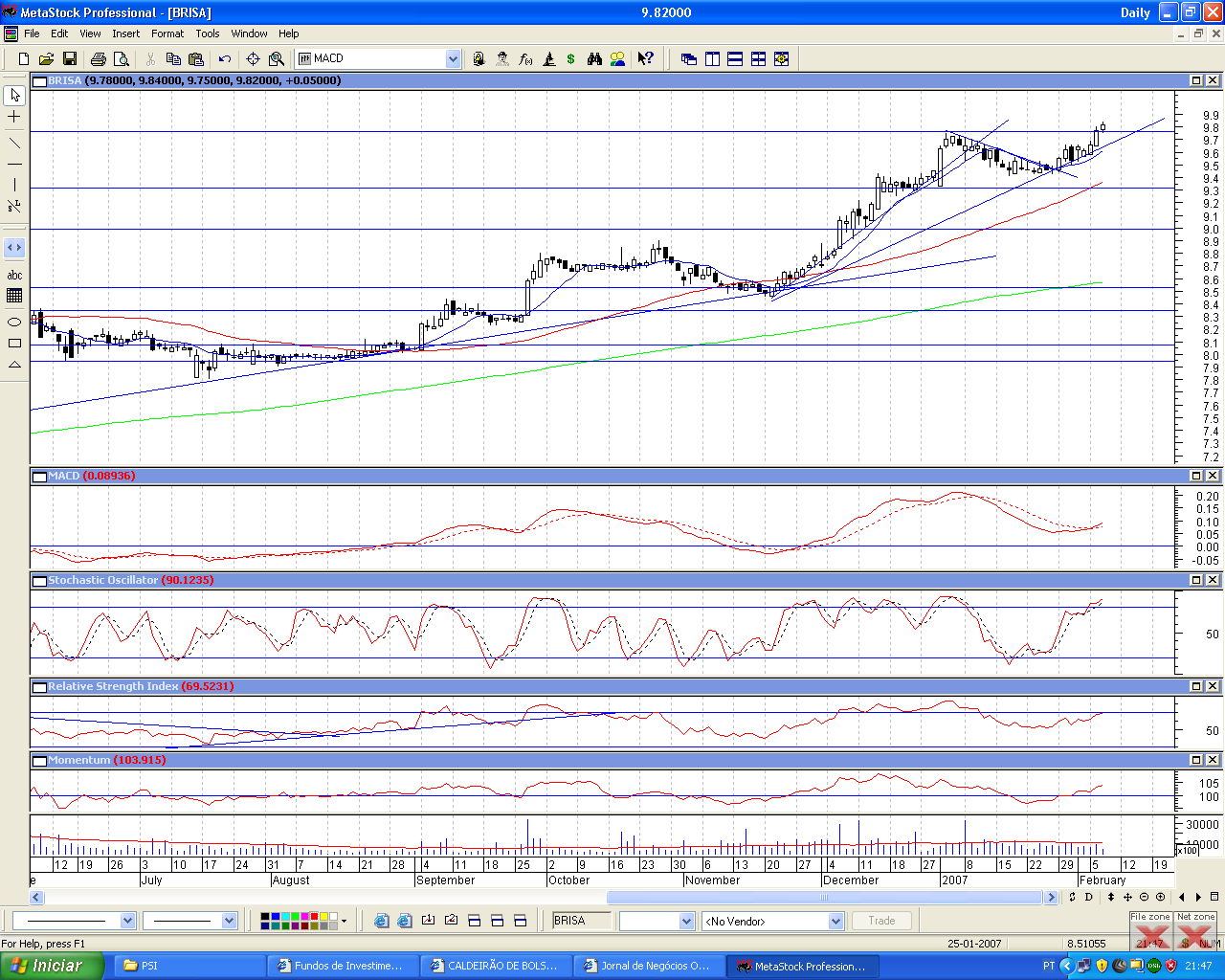Undo the last action with the Undo arrow
This screenshot has width=1225, height=980.
coord(225,59)
